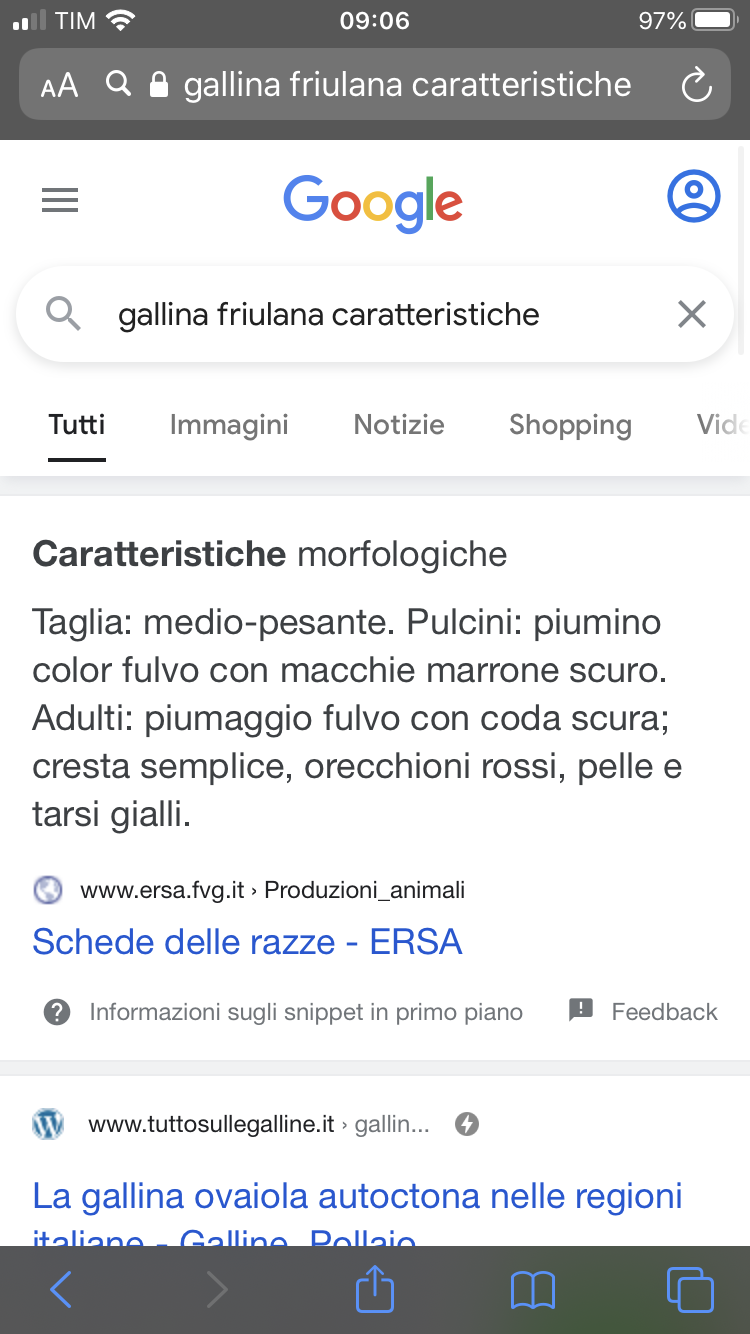Select the Shopping tab
Image resolution: width=750 pixels, height=1334 pixels.
pyautogui.click(x=570, y=425)
